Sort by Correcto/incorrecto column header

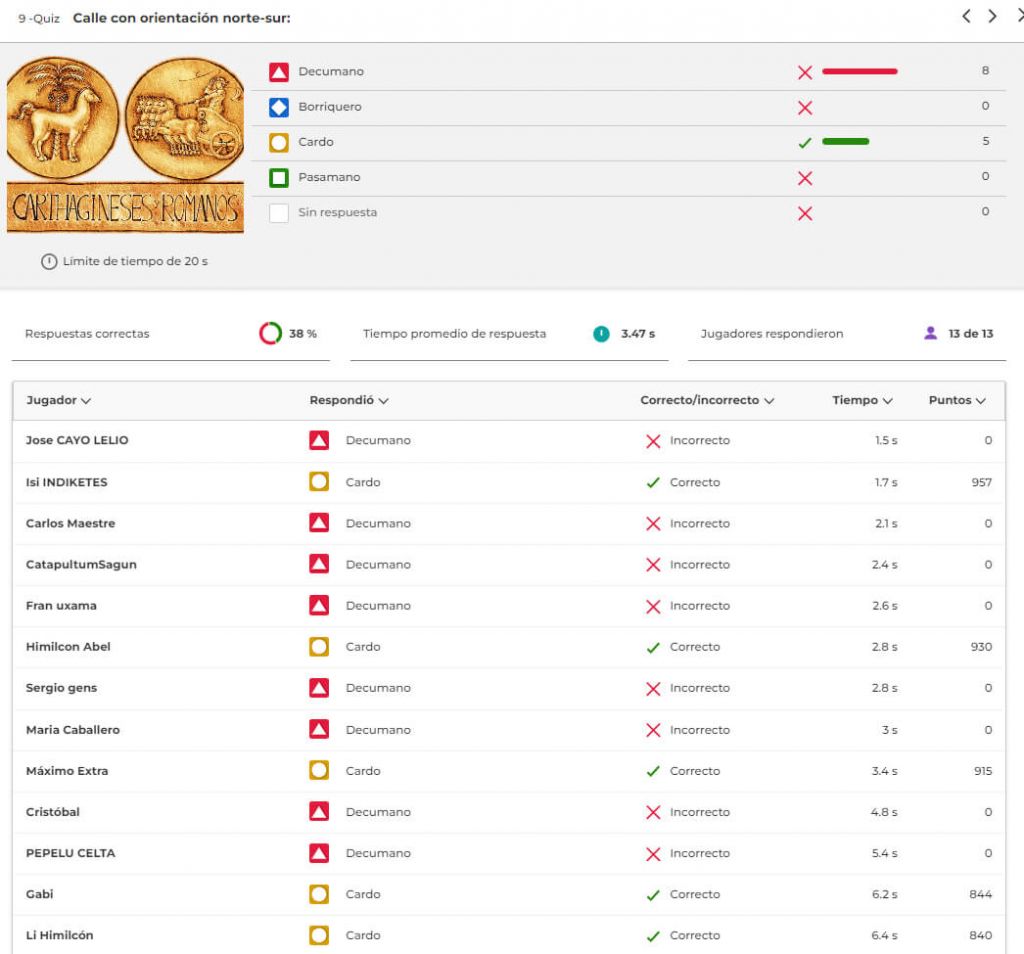pos(707,400)
